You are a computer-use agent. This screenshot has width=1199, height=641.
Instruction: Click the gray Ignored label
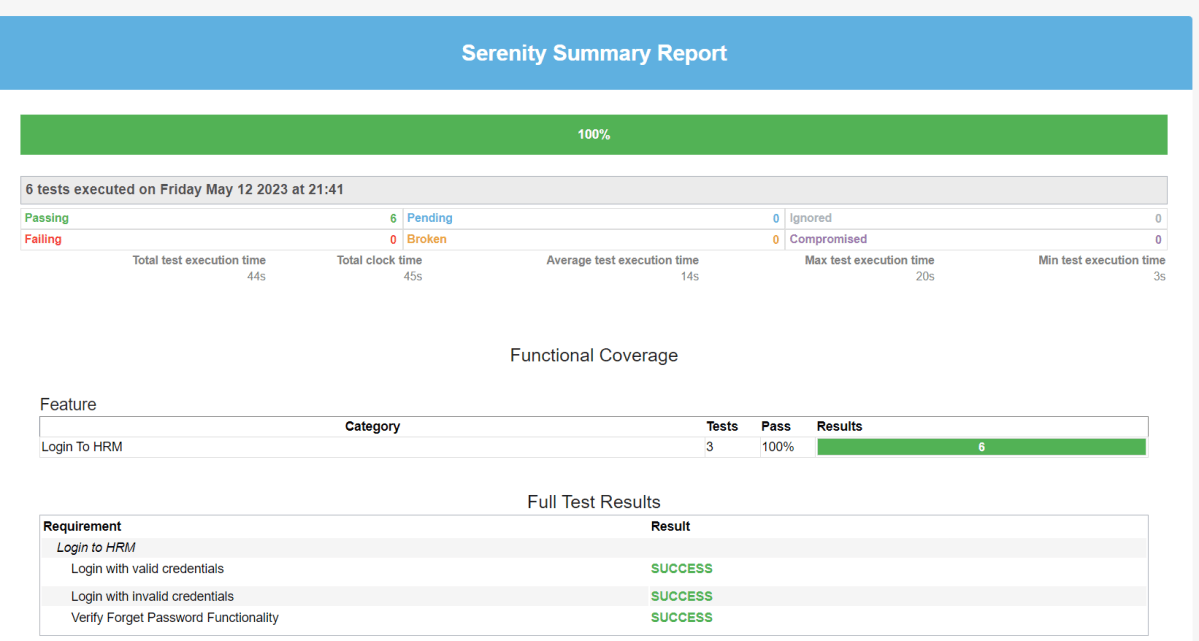[x=810, y=218]
